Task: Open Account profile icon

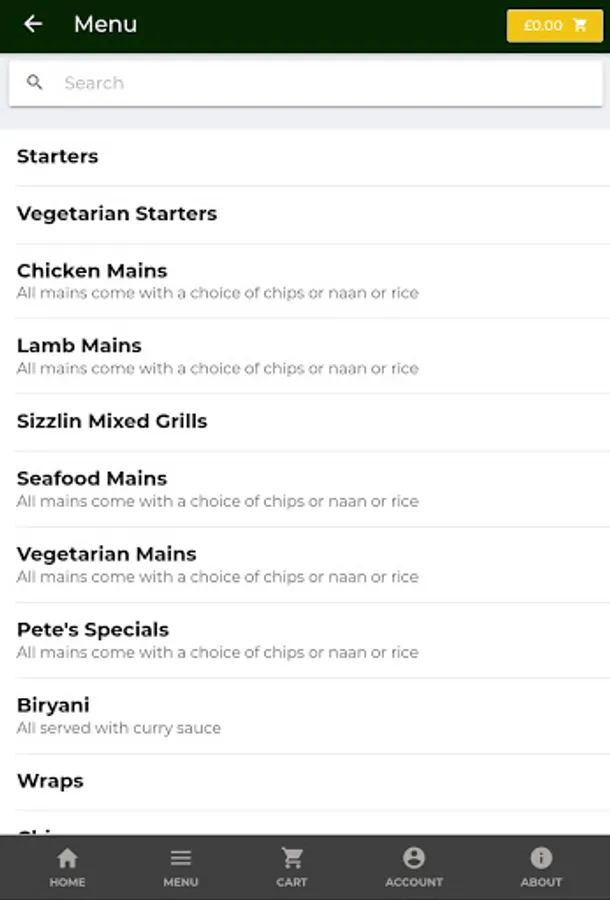Action: 413,866
